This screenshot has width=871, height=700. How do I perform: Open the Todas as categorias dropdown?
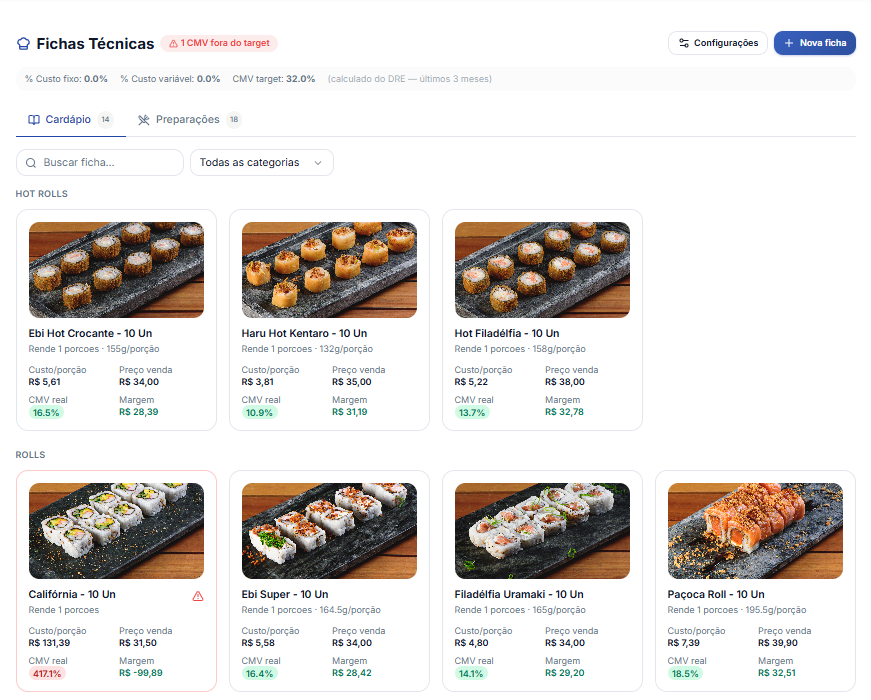(x=262, y=162)
